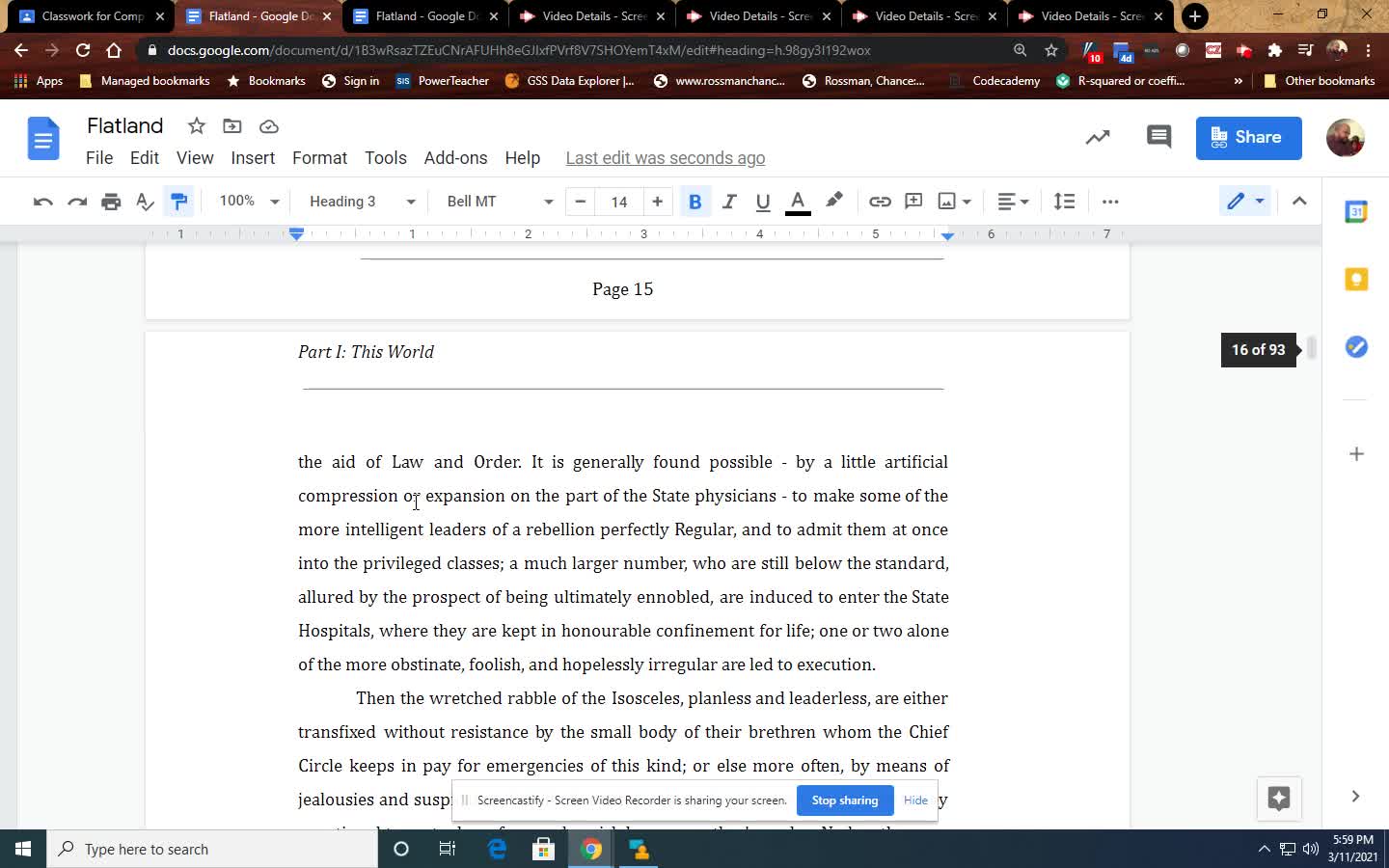Click the Spelling and grammar check icon
1389x868 pixels.
[x=145, y=202]
